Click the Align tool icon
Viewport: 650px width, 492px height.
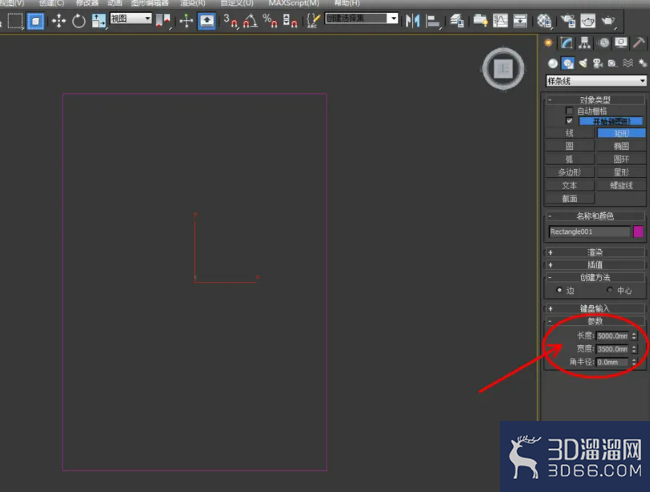click(433, 21)
